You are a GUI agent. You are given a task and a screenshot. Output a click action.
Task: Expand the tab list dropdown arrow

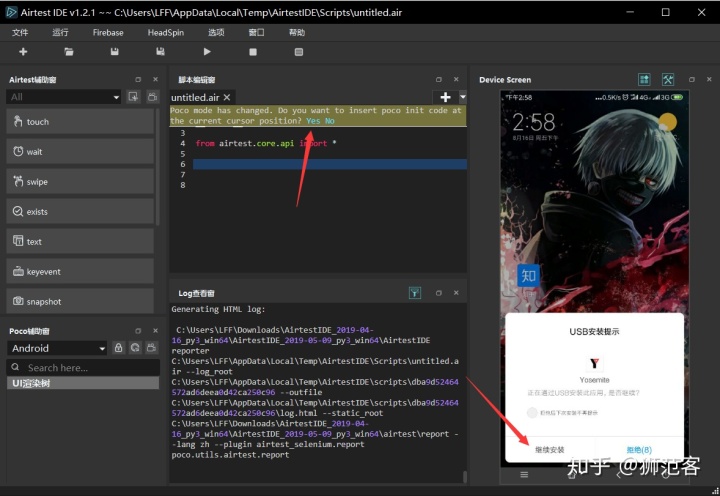coord(462,97)
